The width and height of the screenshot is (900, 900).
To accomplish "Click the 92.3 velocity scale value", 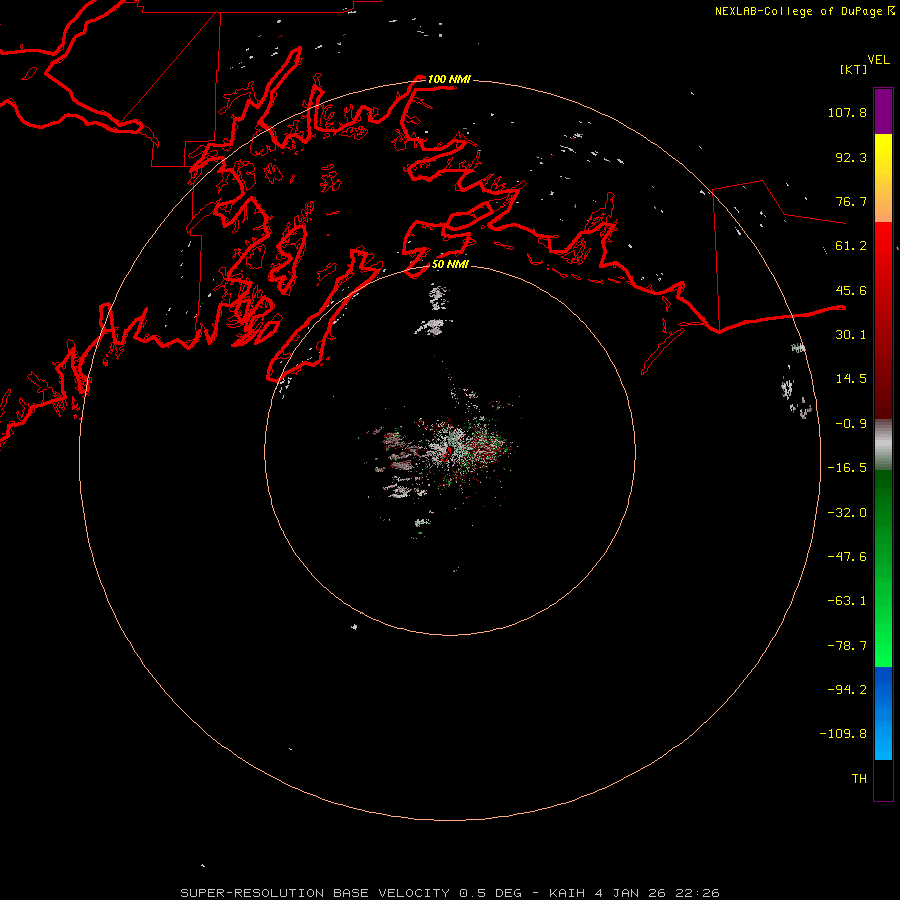I will click(x=851, y=157).
